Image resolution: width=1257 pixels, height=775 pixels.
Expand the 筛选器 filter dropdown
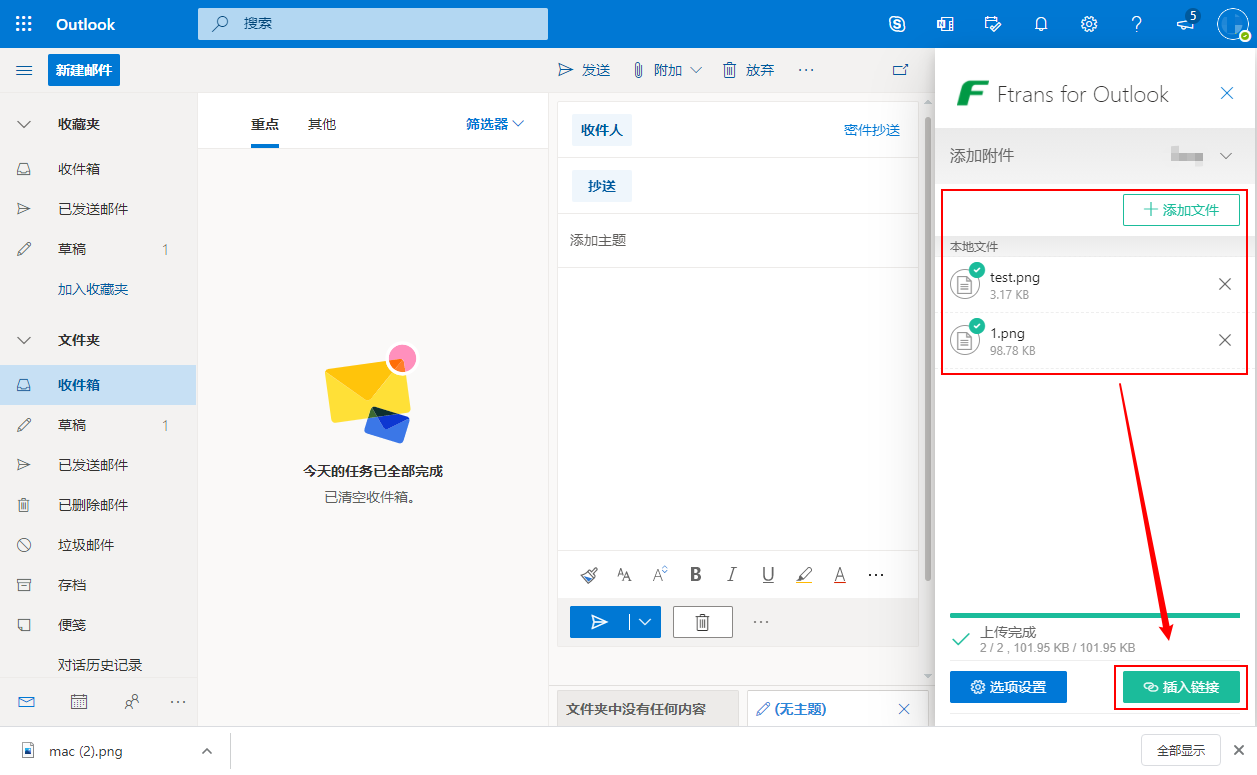coord(495,124)
